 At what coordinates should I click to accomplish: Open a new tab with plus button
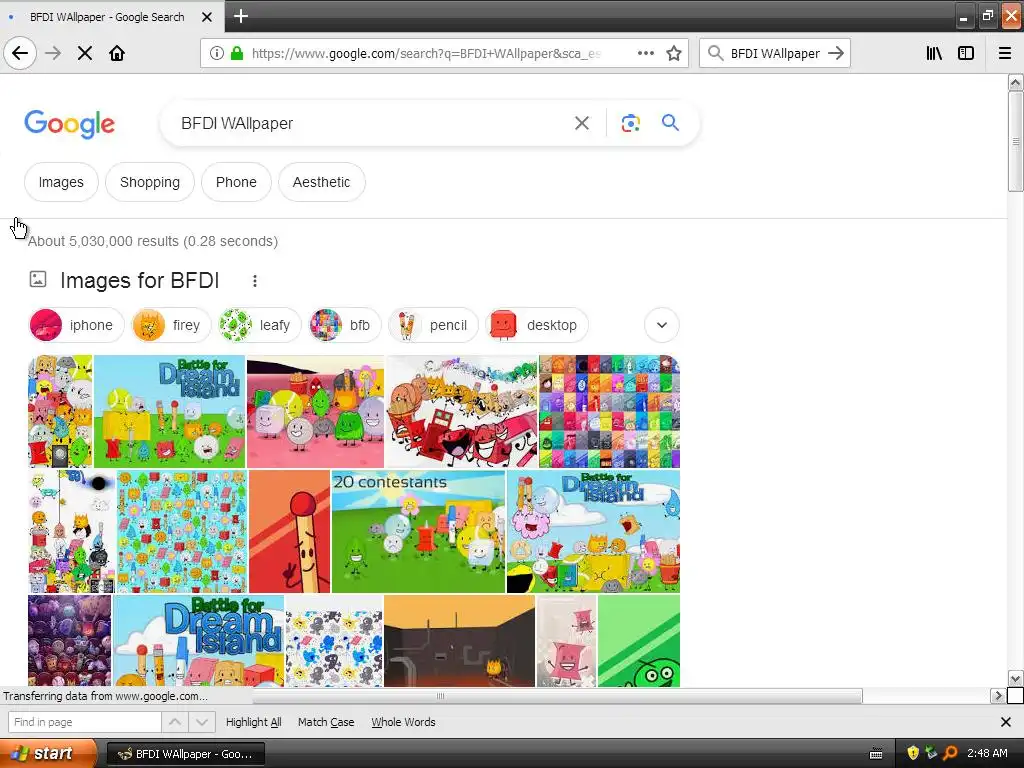tap(240, 16)
